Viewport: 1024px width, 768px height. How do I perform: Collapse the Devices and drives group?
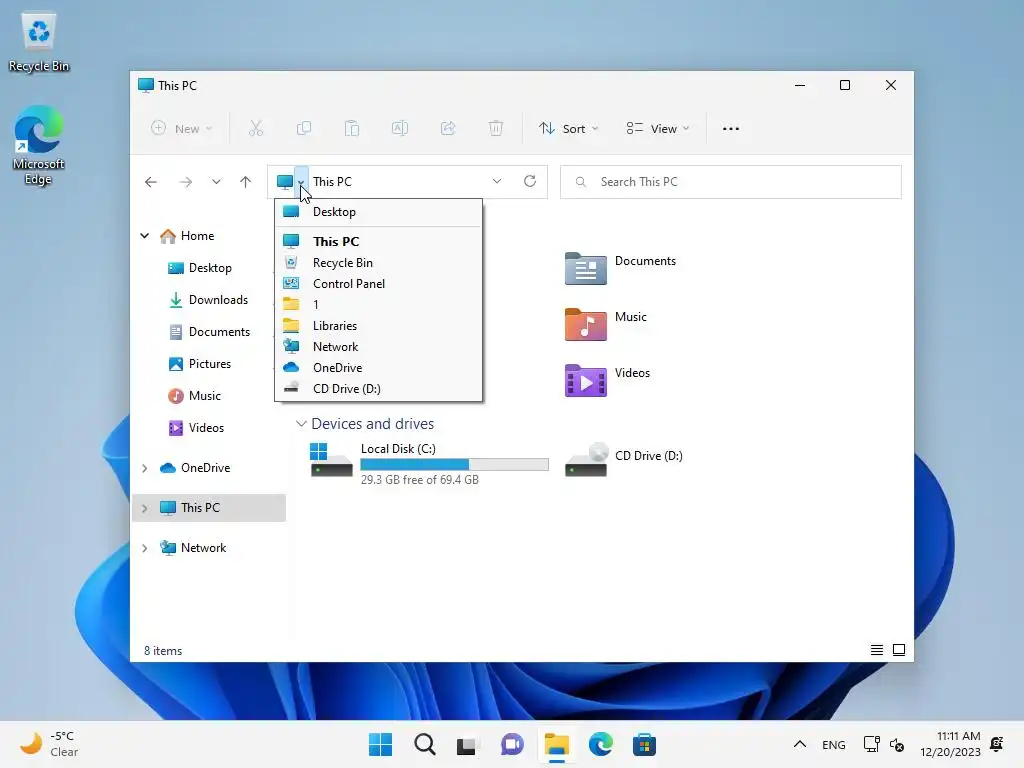301,424
